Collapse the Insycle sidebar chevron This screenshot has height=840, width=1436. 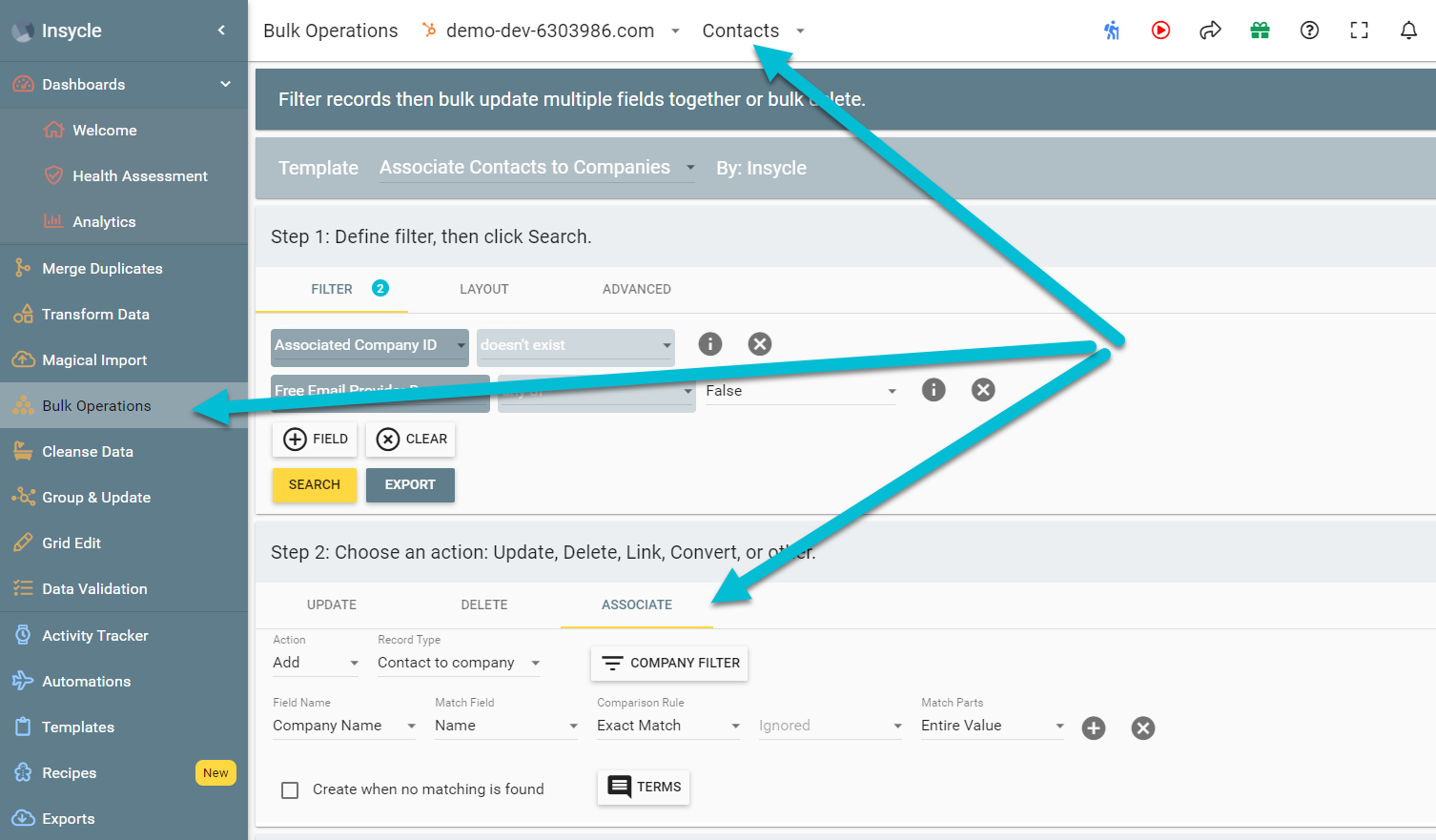pos(221,31)
